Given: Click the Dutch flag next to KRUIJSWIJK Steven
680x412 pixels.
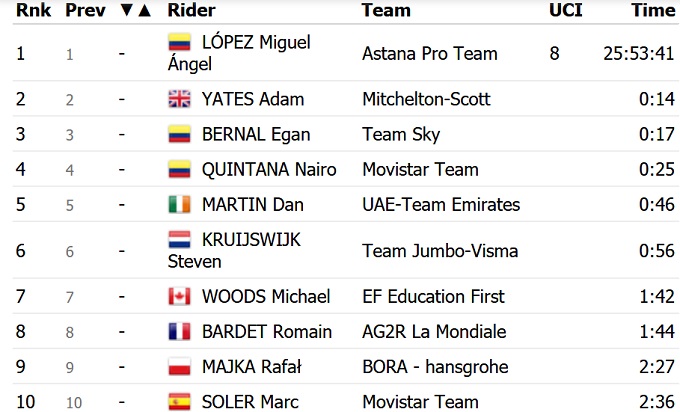Looking at the screenshot, I should (179, 241).
